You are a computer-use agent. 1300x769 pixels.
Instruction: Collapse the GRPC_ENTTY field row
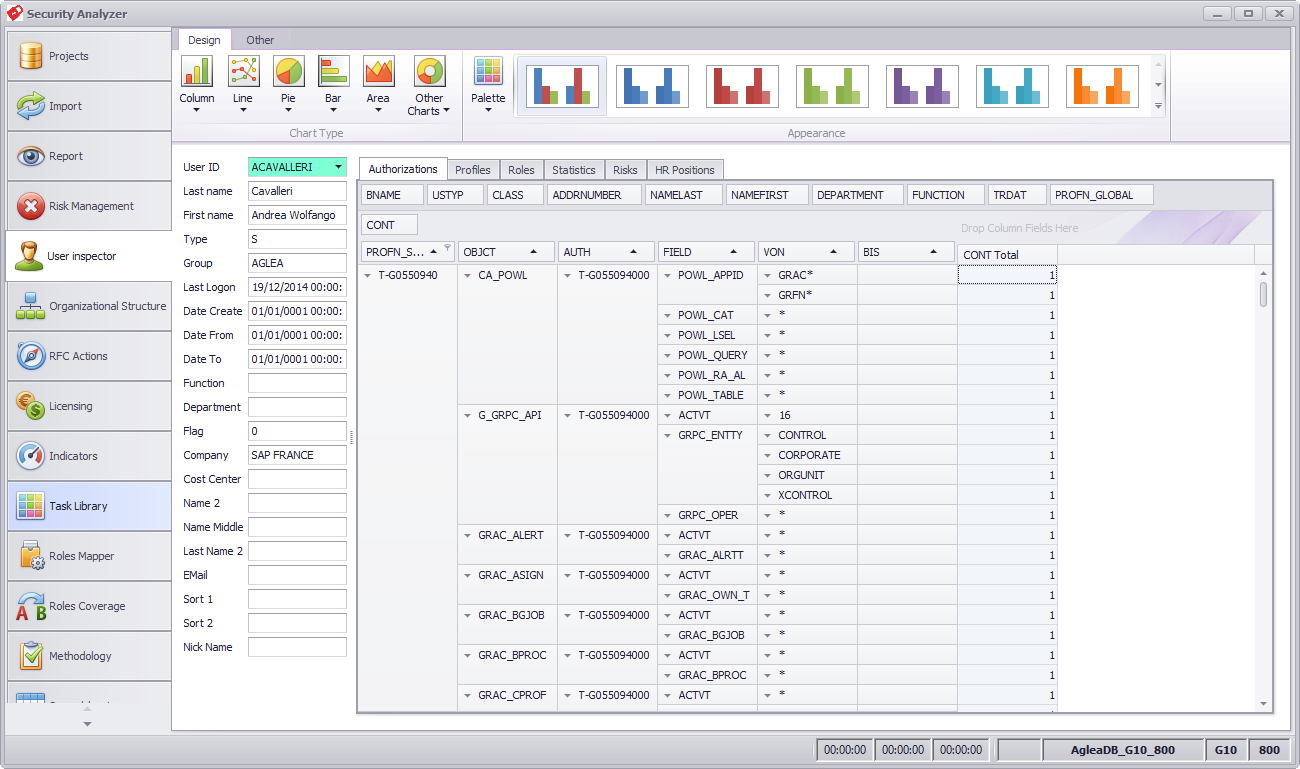coord(668,435)
